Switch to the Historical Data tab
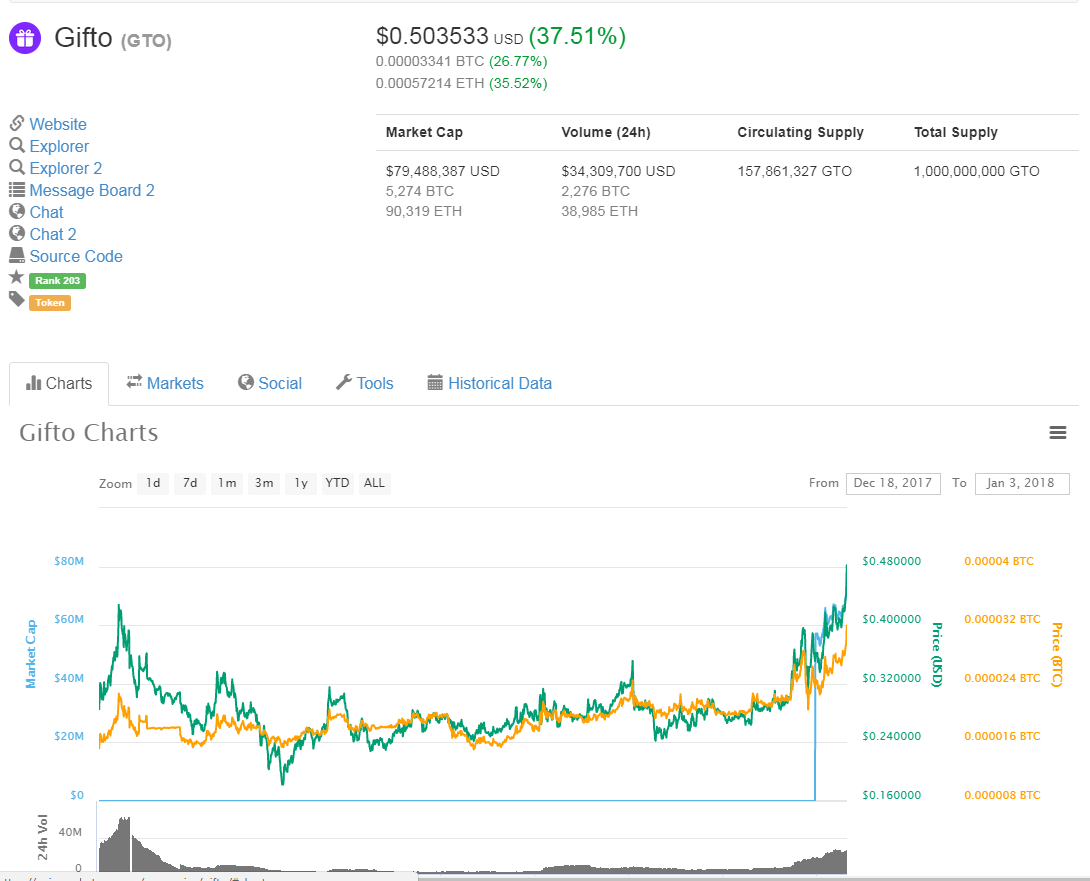1090x881 pixels. 489,383
